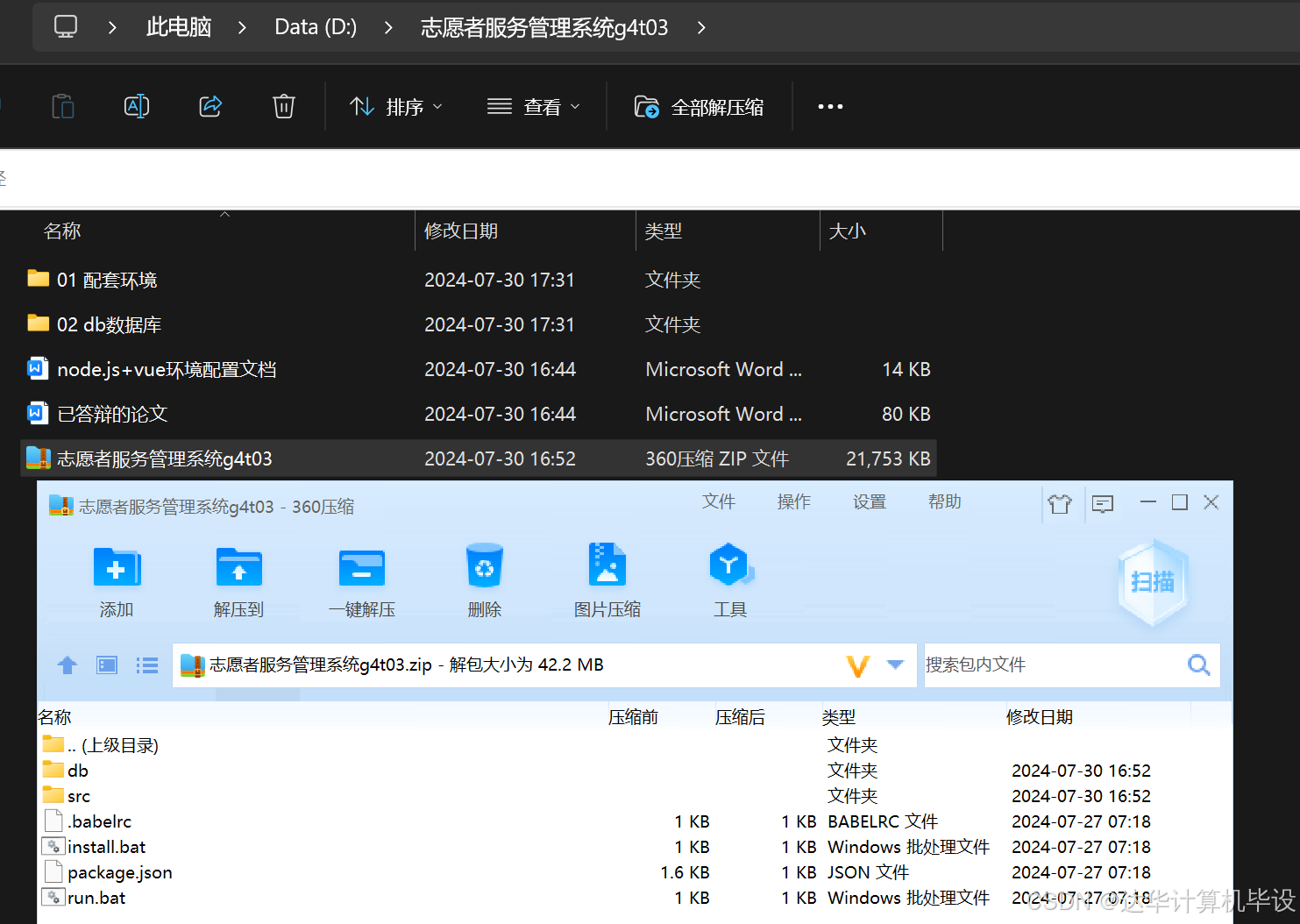Click the Share icon in Explorer toolbar

click(x=210, y=107)
